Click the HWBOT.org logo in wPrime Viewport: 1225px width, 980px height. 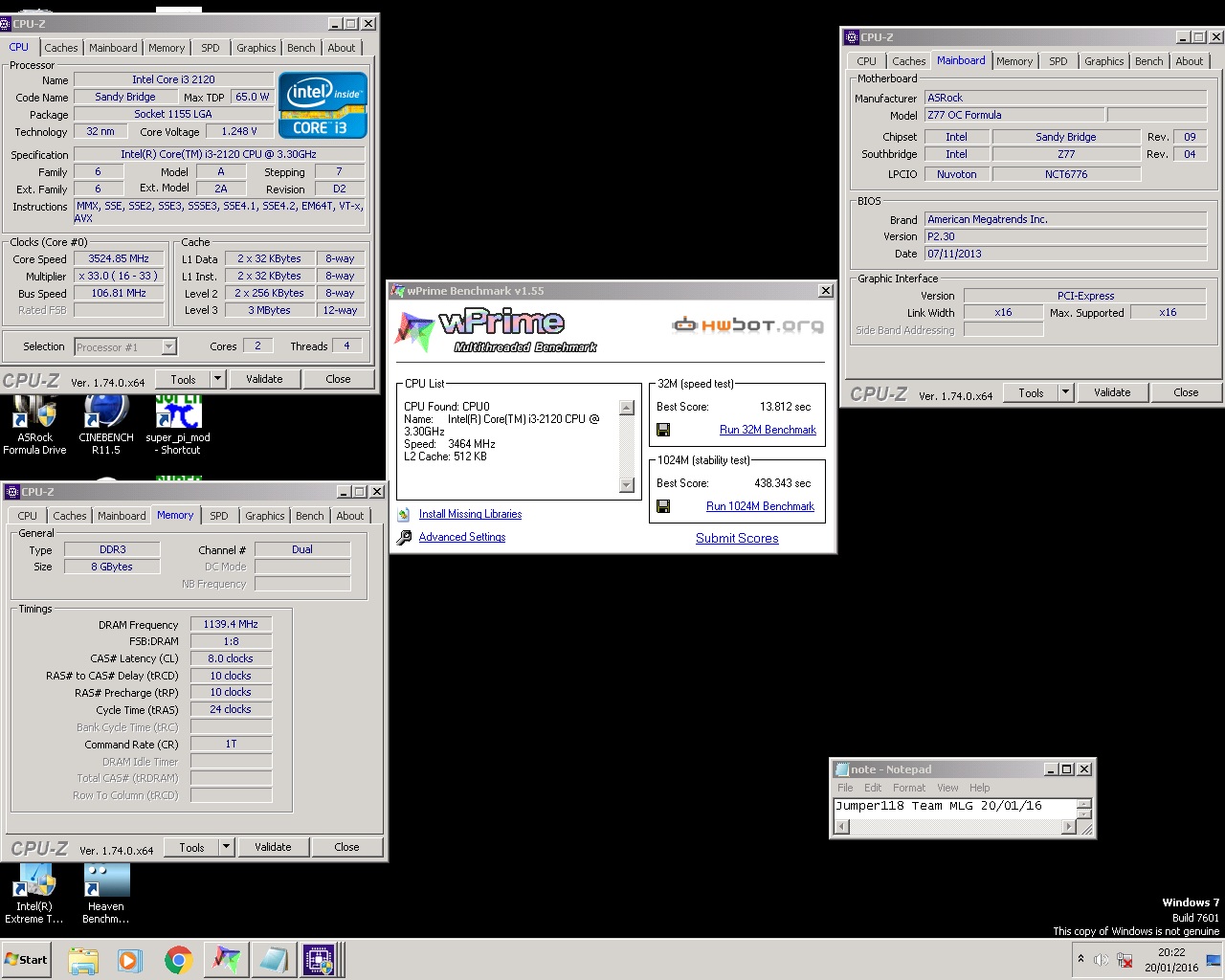tap(747, 325)
